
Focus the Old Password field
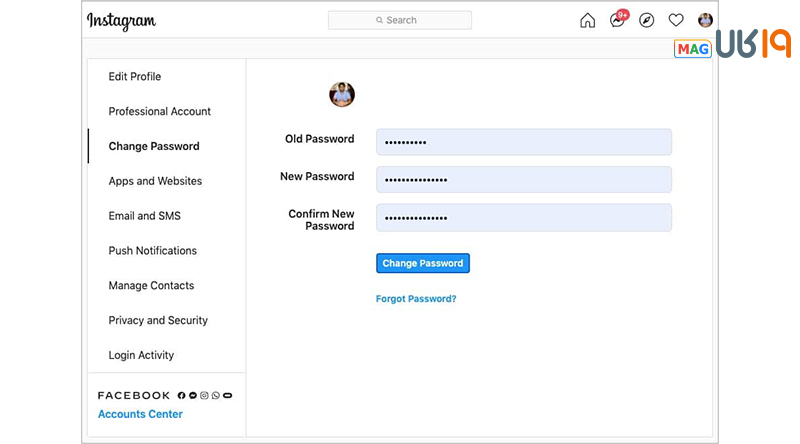click(524, 142)
